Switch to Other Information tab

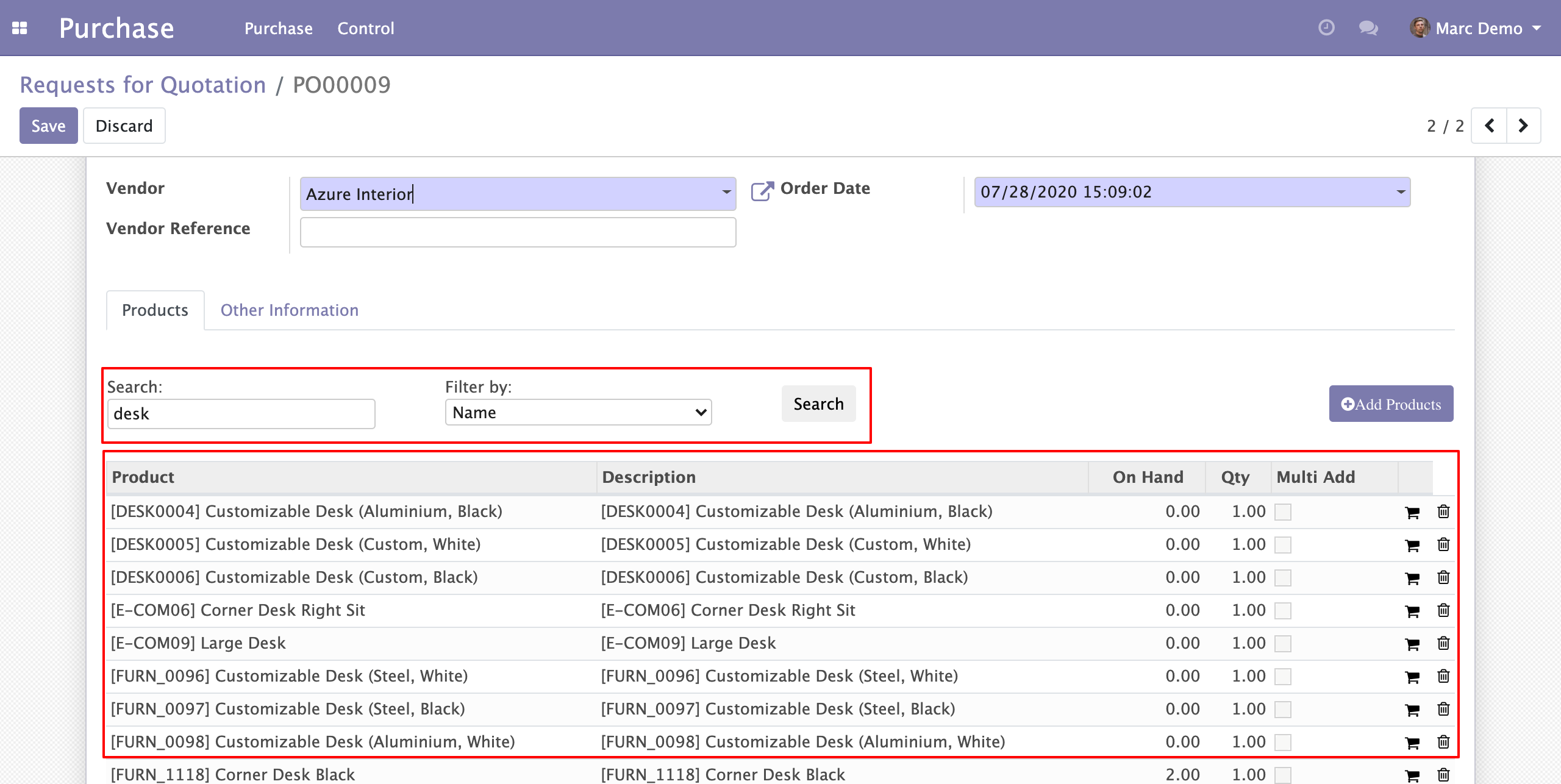(x=289, y=310)
